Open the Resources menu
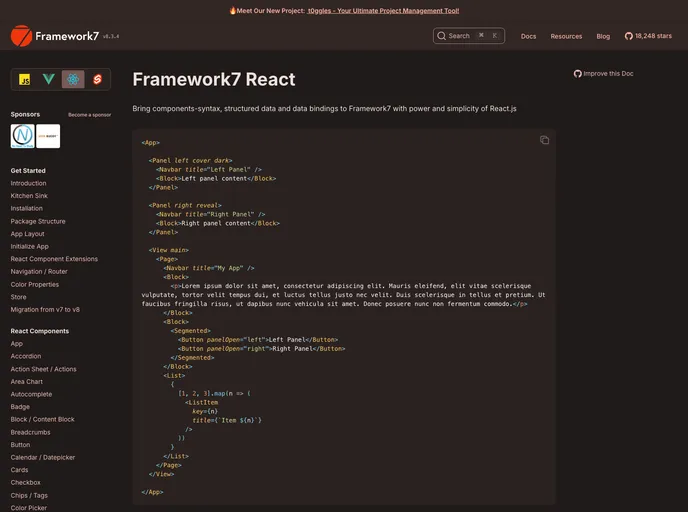Screen dimensions: 688x512 (x=566, y=36)
